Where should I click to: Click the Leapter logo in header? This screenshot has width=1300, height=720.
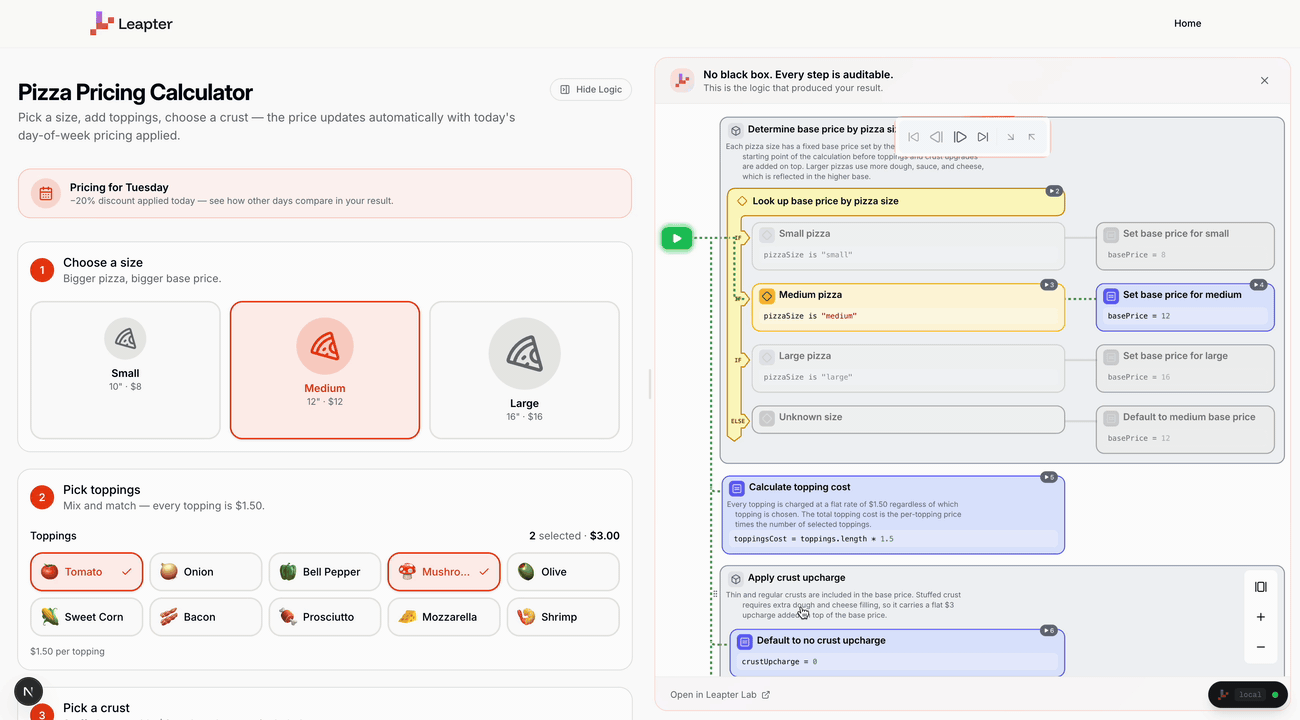(131, 24)
